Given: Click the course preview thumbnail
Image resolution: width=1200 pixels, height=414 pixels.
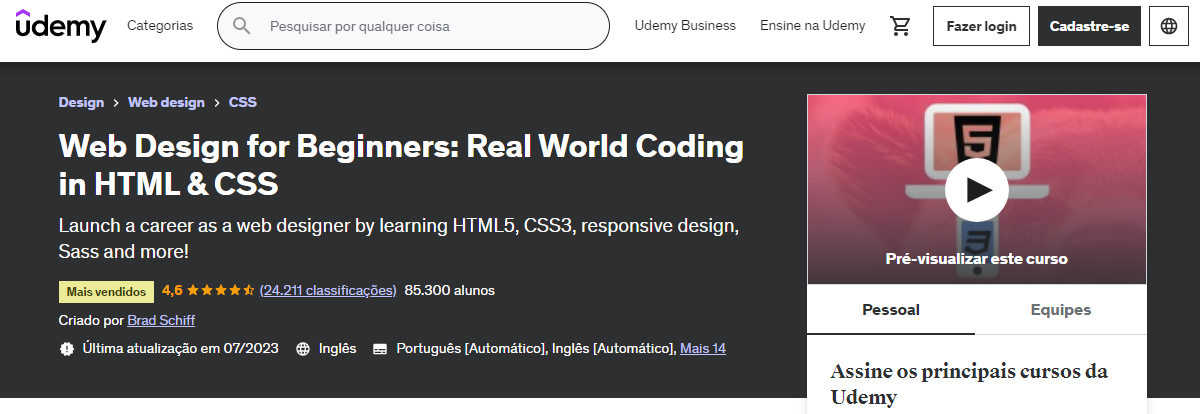Looking at the screenshot, I should [x=976, y=189].
